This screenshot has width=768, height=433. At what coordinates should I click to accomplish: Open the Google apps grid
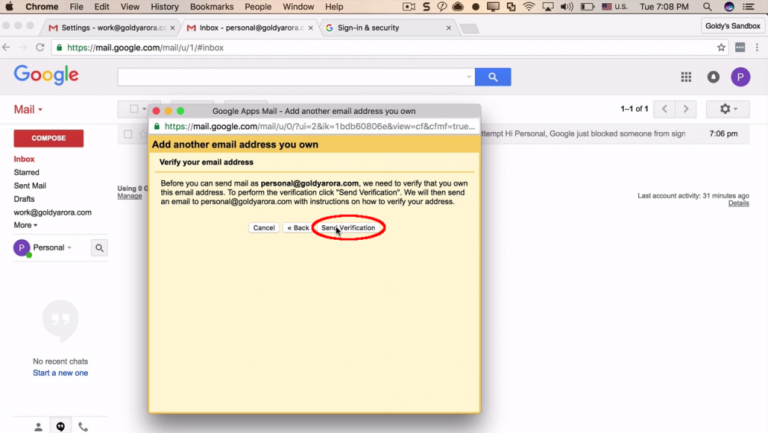(x=686, y=77)
